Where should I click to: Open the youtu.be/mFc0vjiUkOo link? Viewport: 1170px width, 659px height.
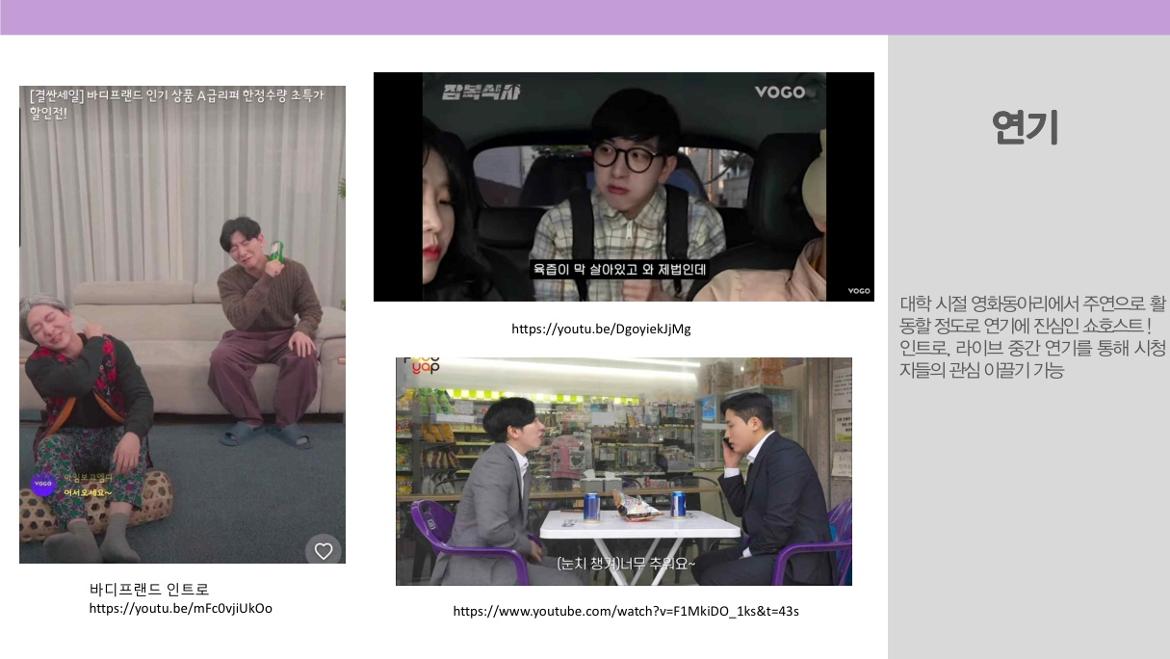click(181, 608)
